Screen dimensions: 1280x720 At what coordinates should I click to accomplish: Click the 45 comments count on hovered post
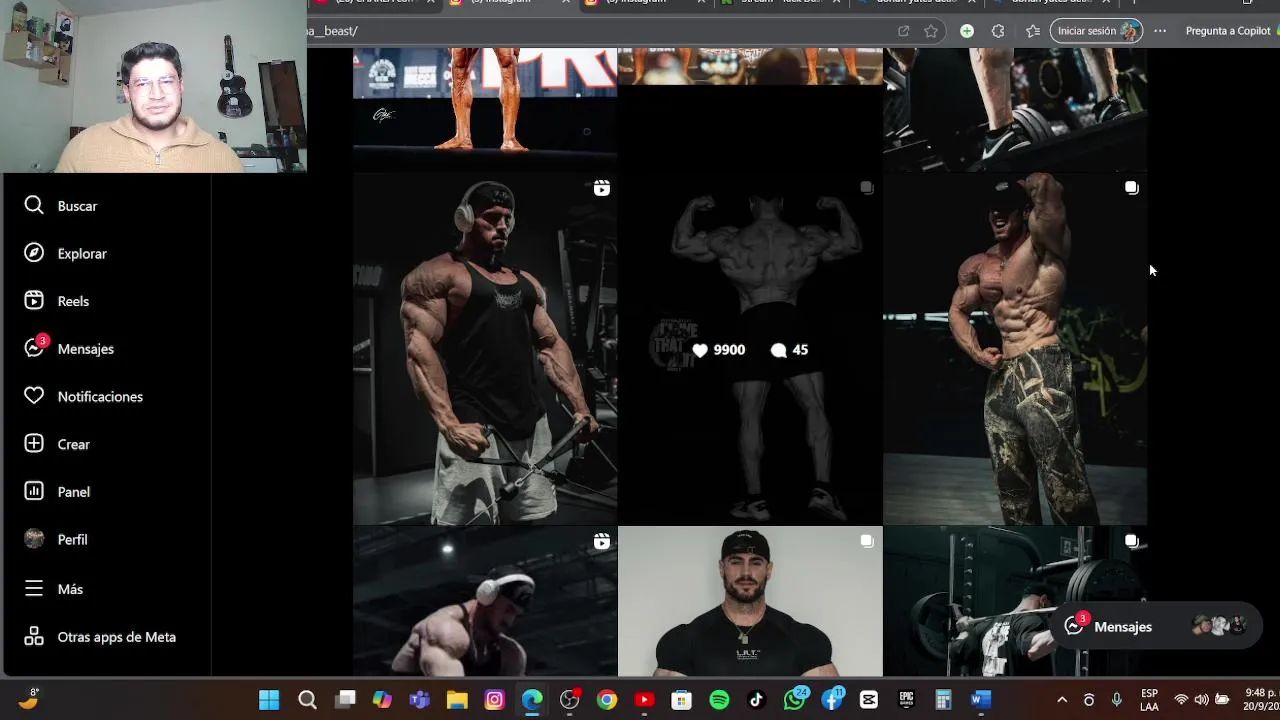click(x=790, y=350)
